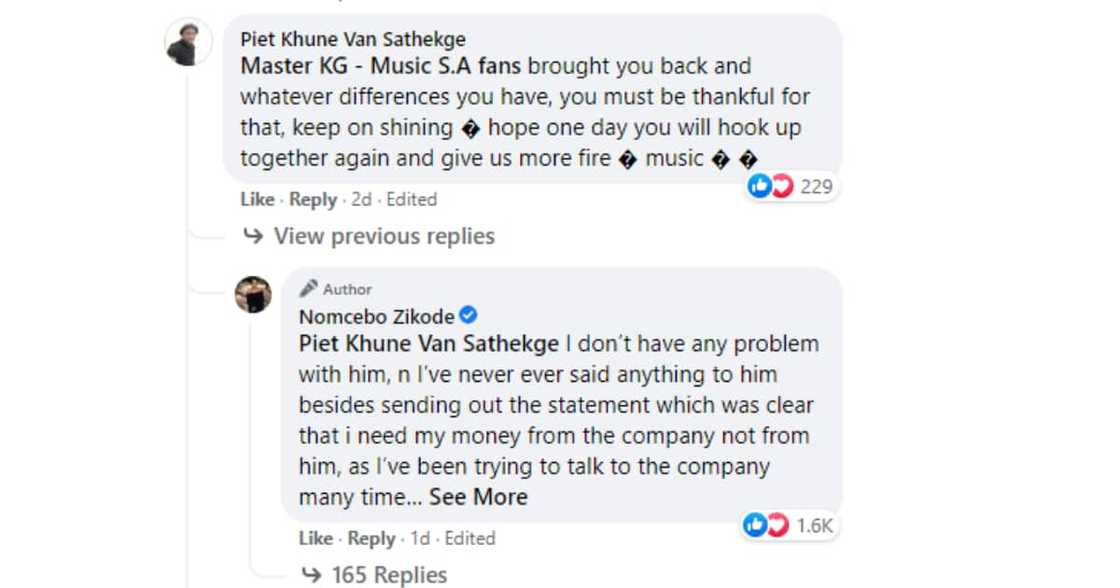Open reactions on the 1.6K-reaction reply

[788, 526]
